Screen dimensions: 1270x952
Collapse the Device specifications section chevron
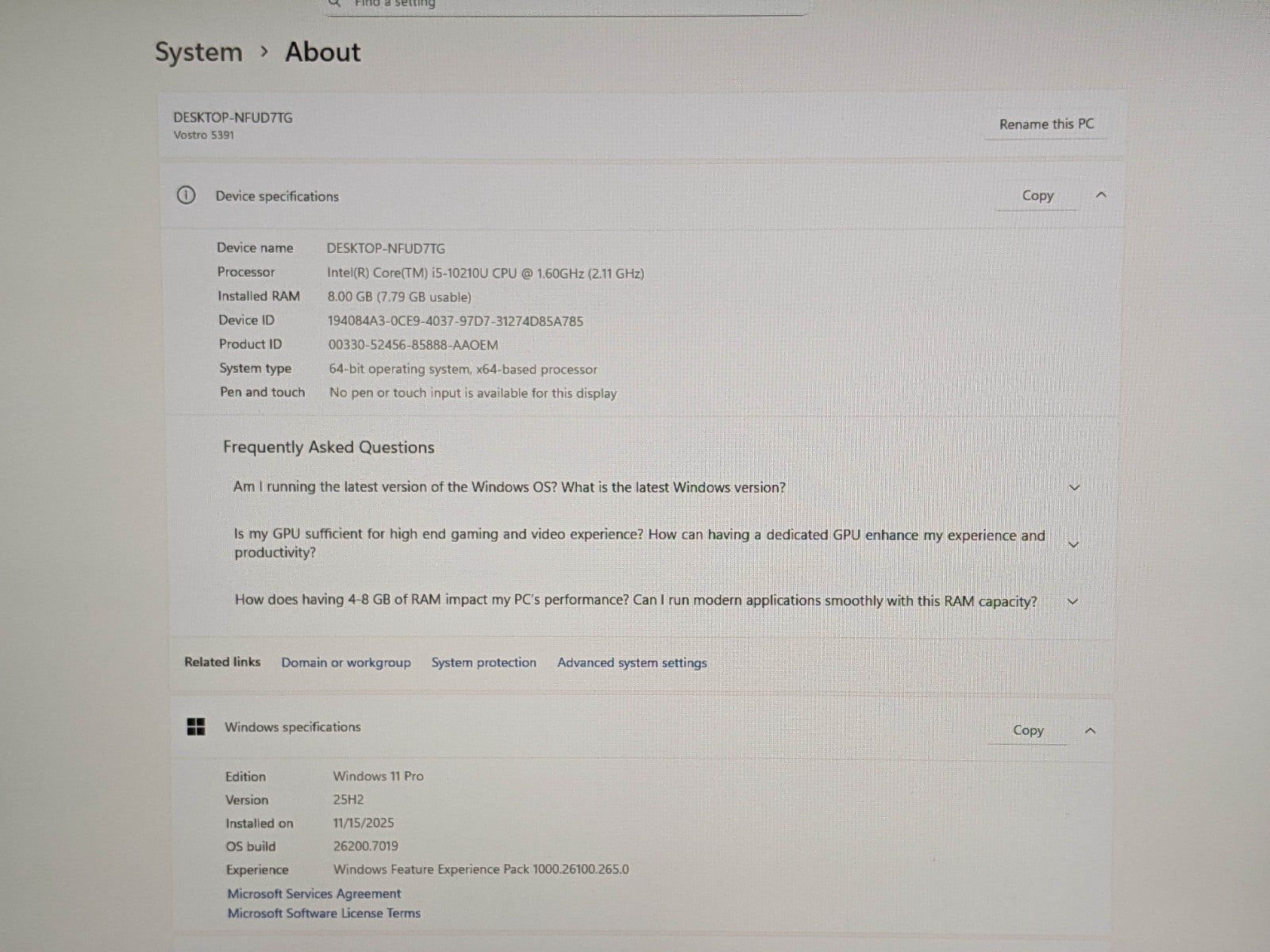(1101, 195)
